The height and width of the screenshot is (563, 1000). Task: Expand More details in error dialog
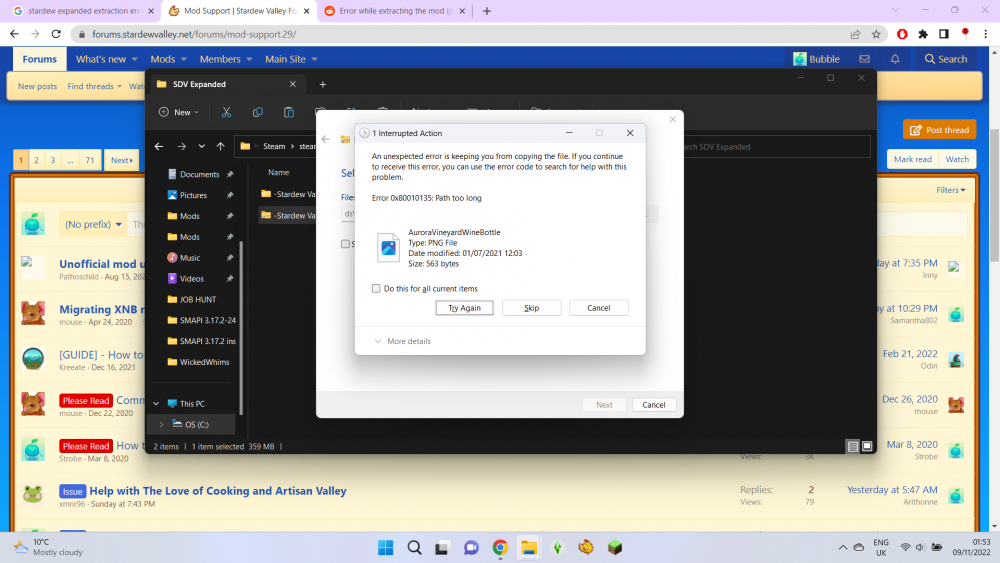pyautogui.click(x=403, y=341)
